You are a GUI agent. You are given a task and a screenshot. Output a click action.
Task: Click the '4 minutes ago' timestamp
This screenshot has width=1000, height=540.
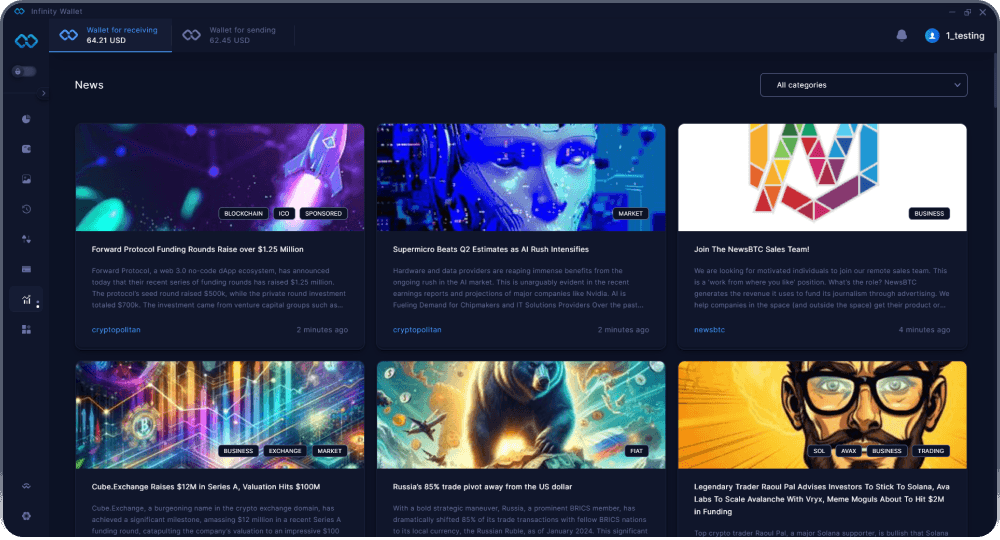click(924, 330)
